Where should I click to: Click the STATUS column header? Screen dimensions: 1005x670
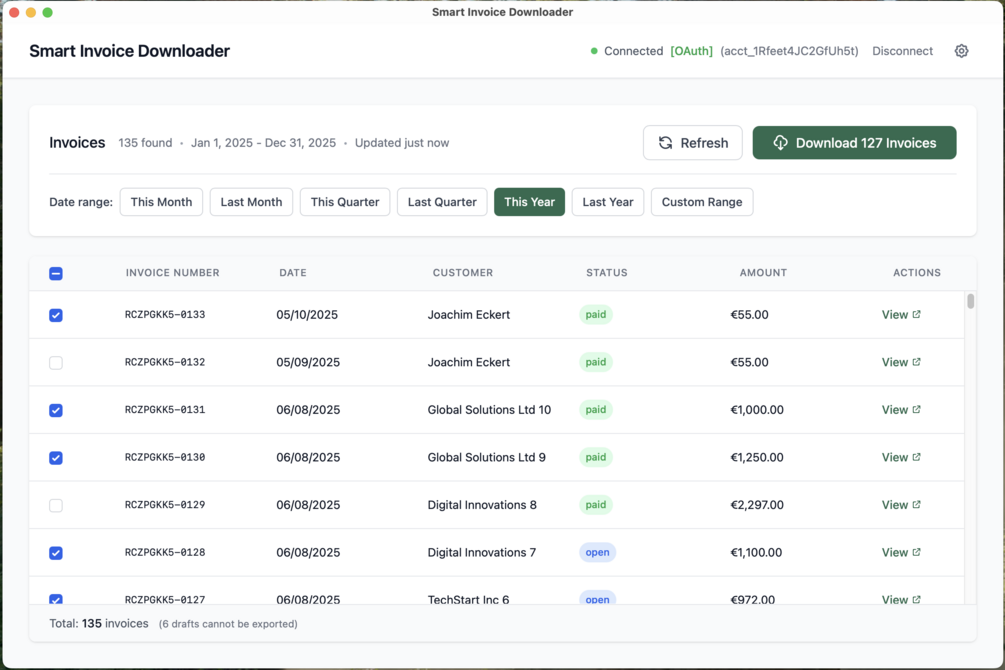click(606, 272)
